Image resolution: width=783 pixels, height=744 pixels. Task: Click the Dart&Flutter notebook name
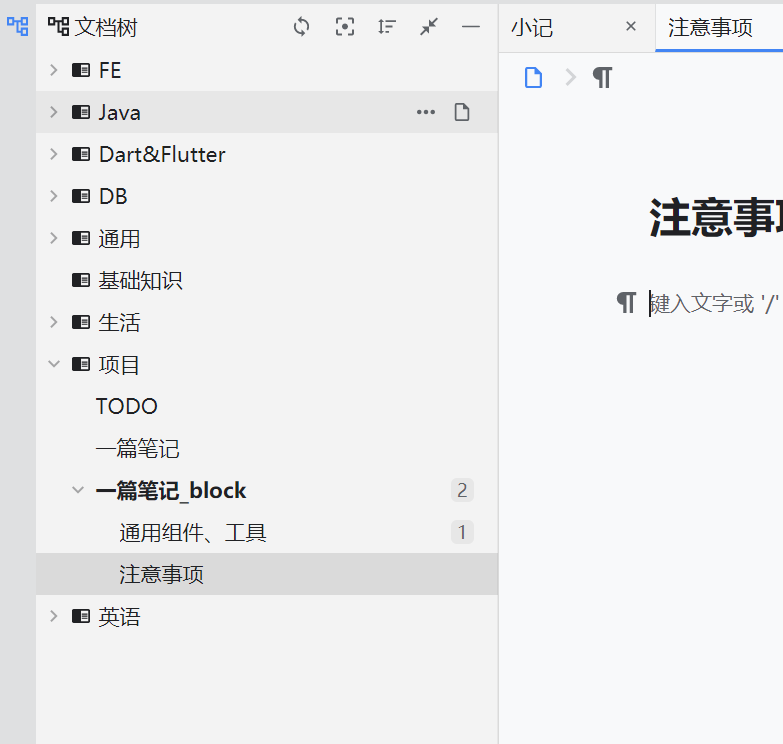pyautogui.click(x=162, y=154)
